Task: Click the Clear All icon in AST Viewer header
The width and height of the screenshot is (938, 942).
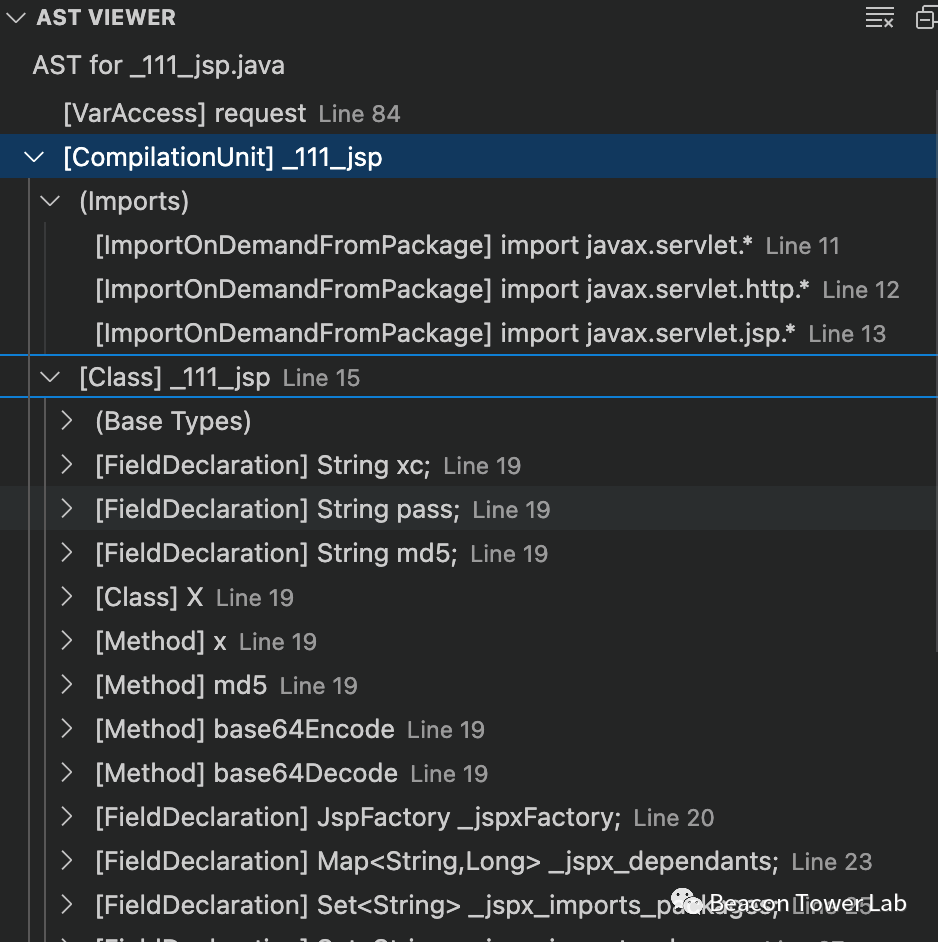Action: (879, 17)
